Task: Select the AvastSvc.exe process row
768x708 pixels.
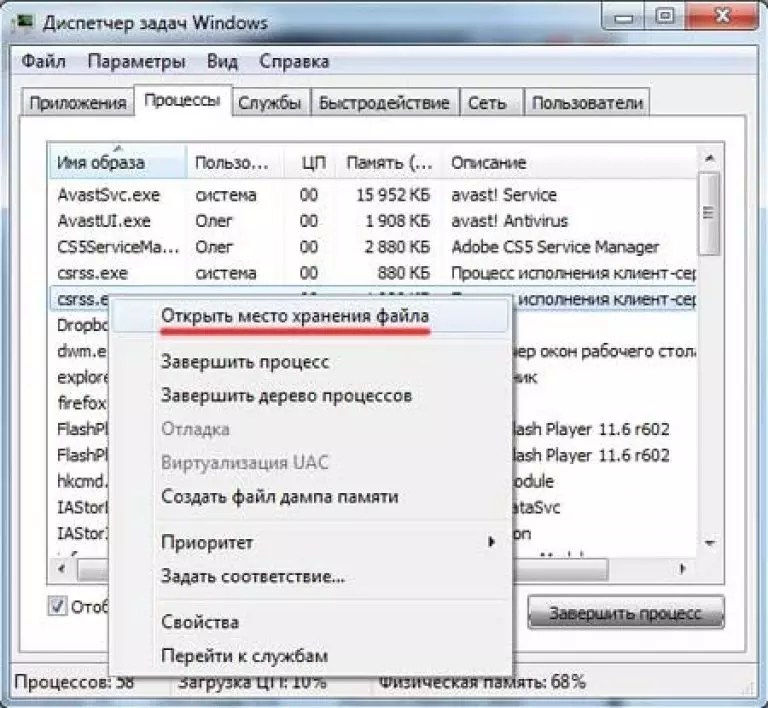Action: tap(372, 195)
